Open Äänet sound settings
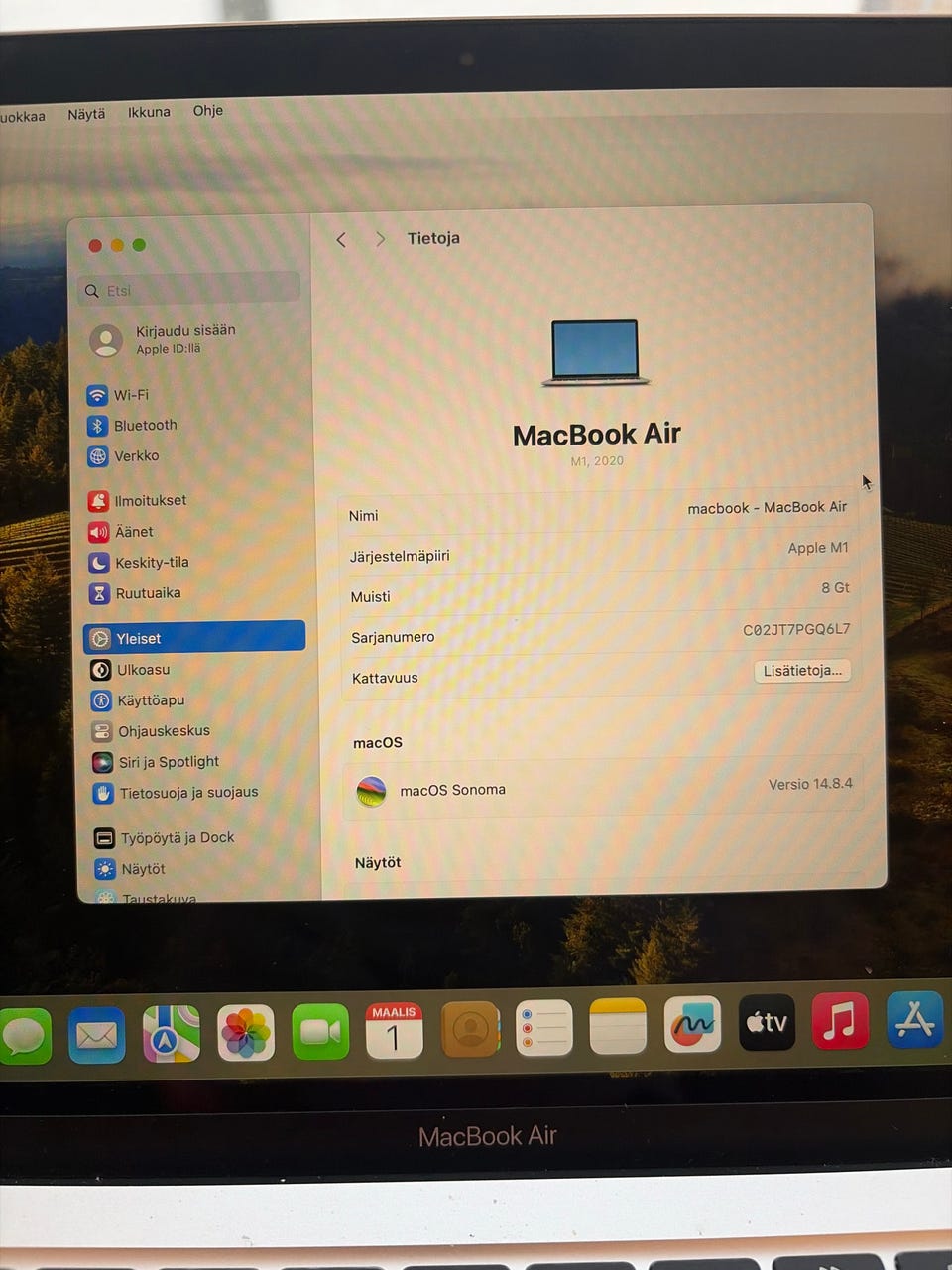The width and height of the screenshot is (952, 1270). (x=121, y=531)
